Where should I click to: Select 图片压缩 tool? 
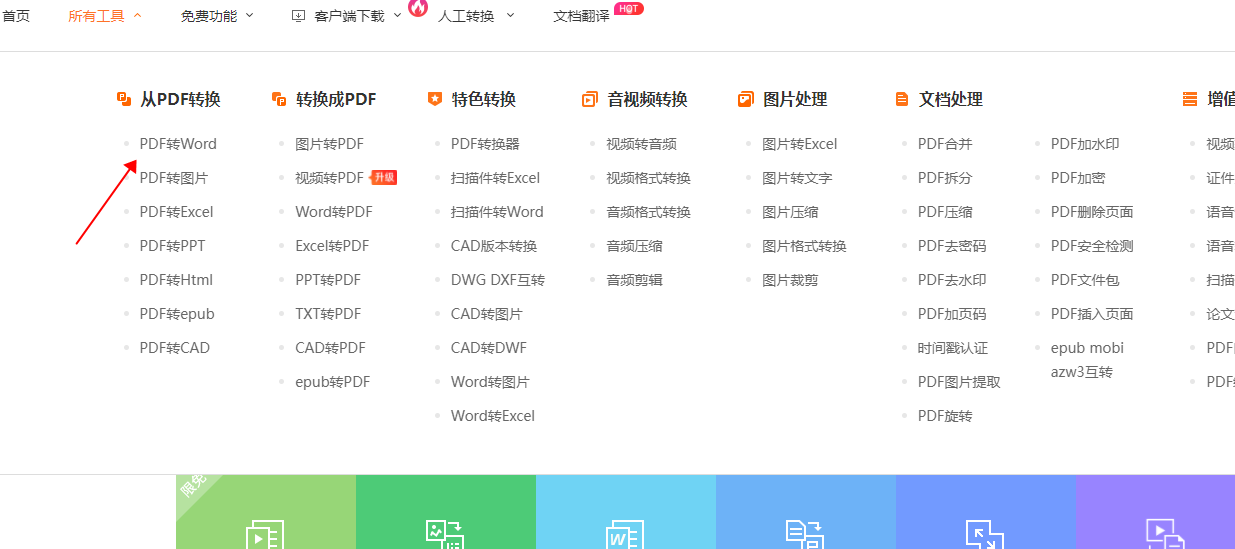(x=791, y=212)
